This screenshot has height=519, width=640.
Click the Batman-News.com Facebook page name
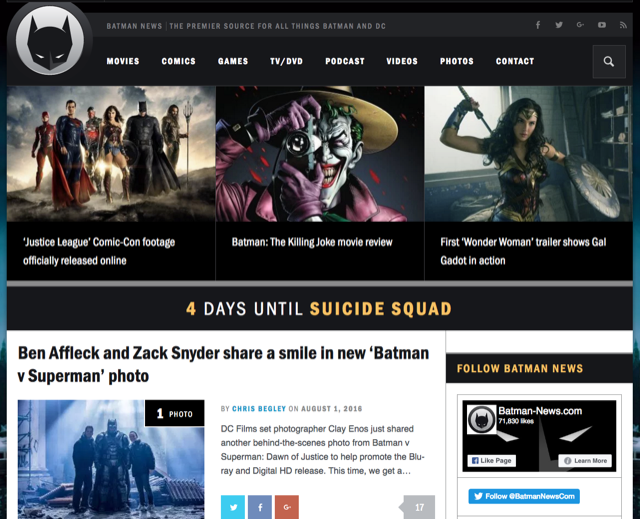click(x=540, y=411)
